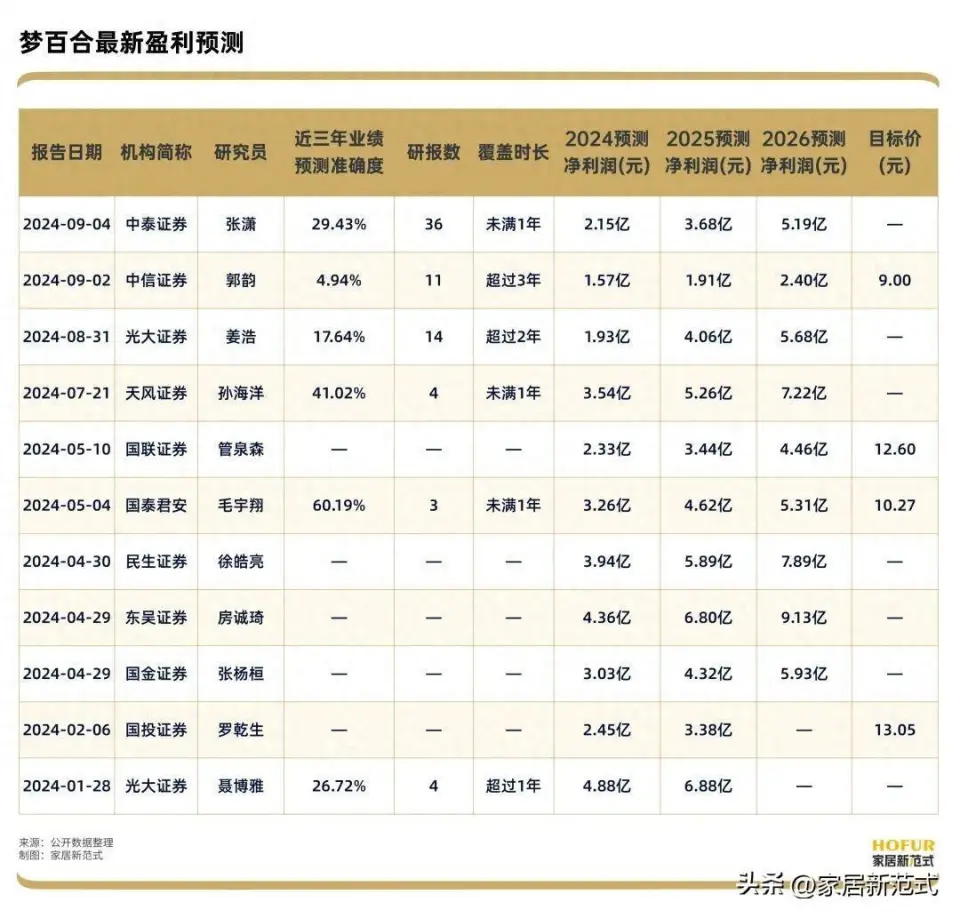This screenshot has height=918, width=960.
Task: Select the 报告日期 column header
Action: pos(66,152)
